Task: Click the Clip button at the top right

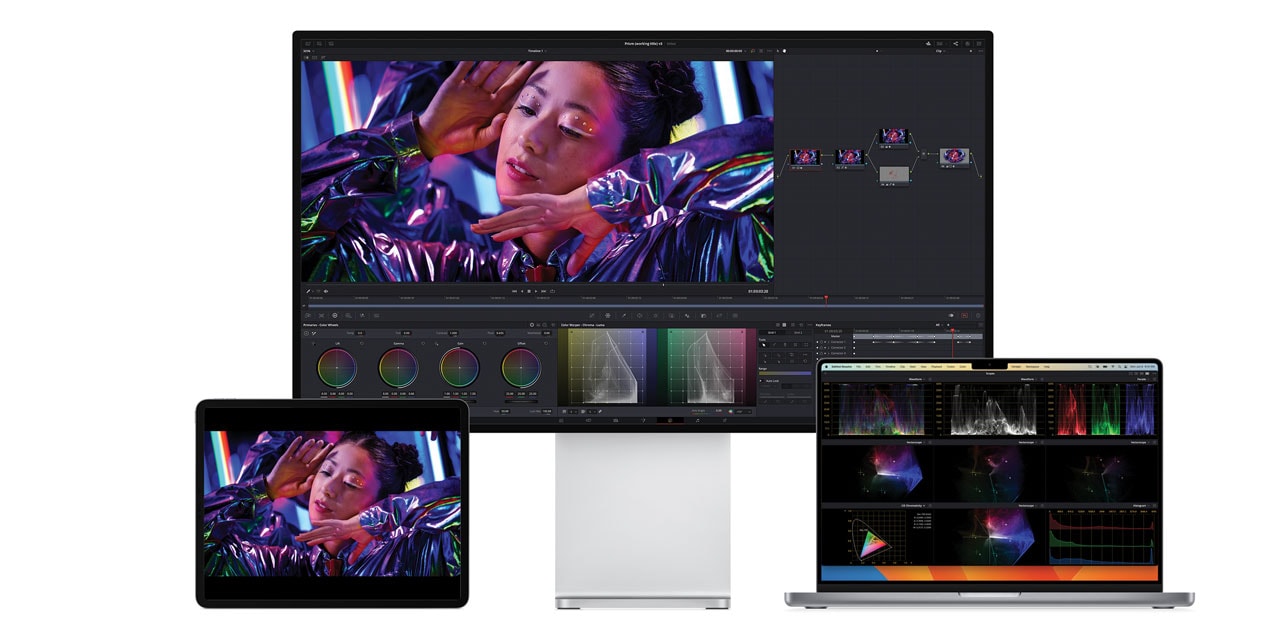Action: (941, 51)
